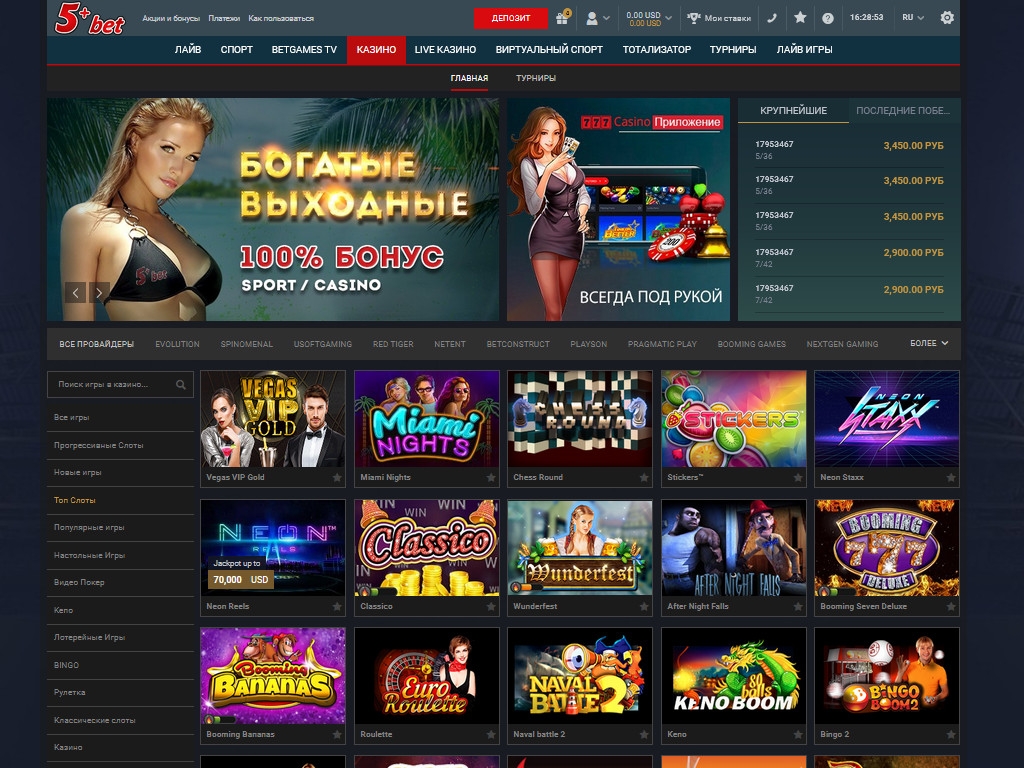Click the Booming Bananas game thumbnail

tap(273, 676)
